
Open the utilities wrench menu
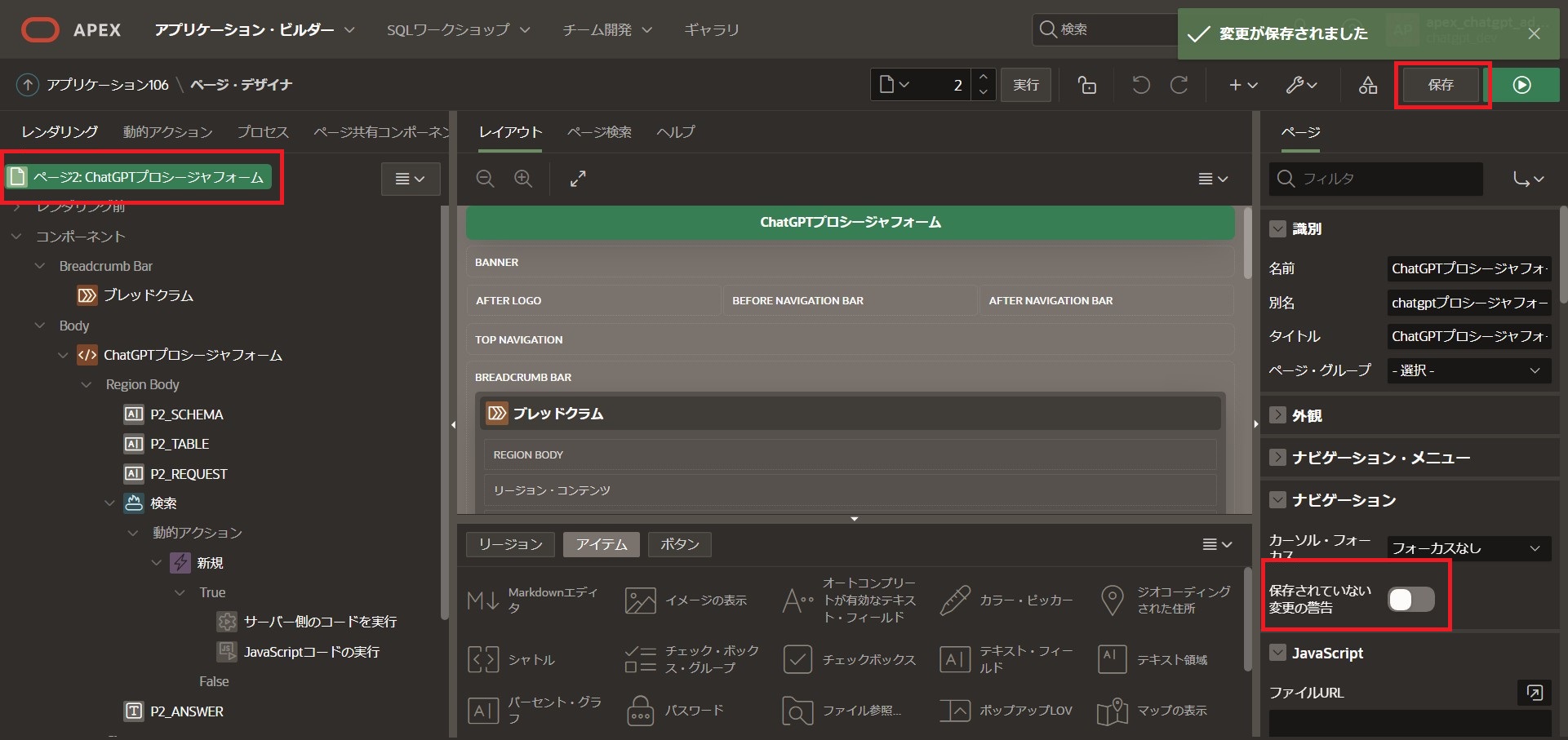(1301, 85)
